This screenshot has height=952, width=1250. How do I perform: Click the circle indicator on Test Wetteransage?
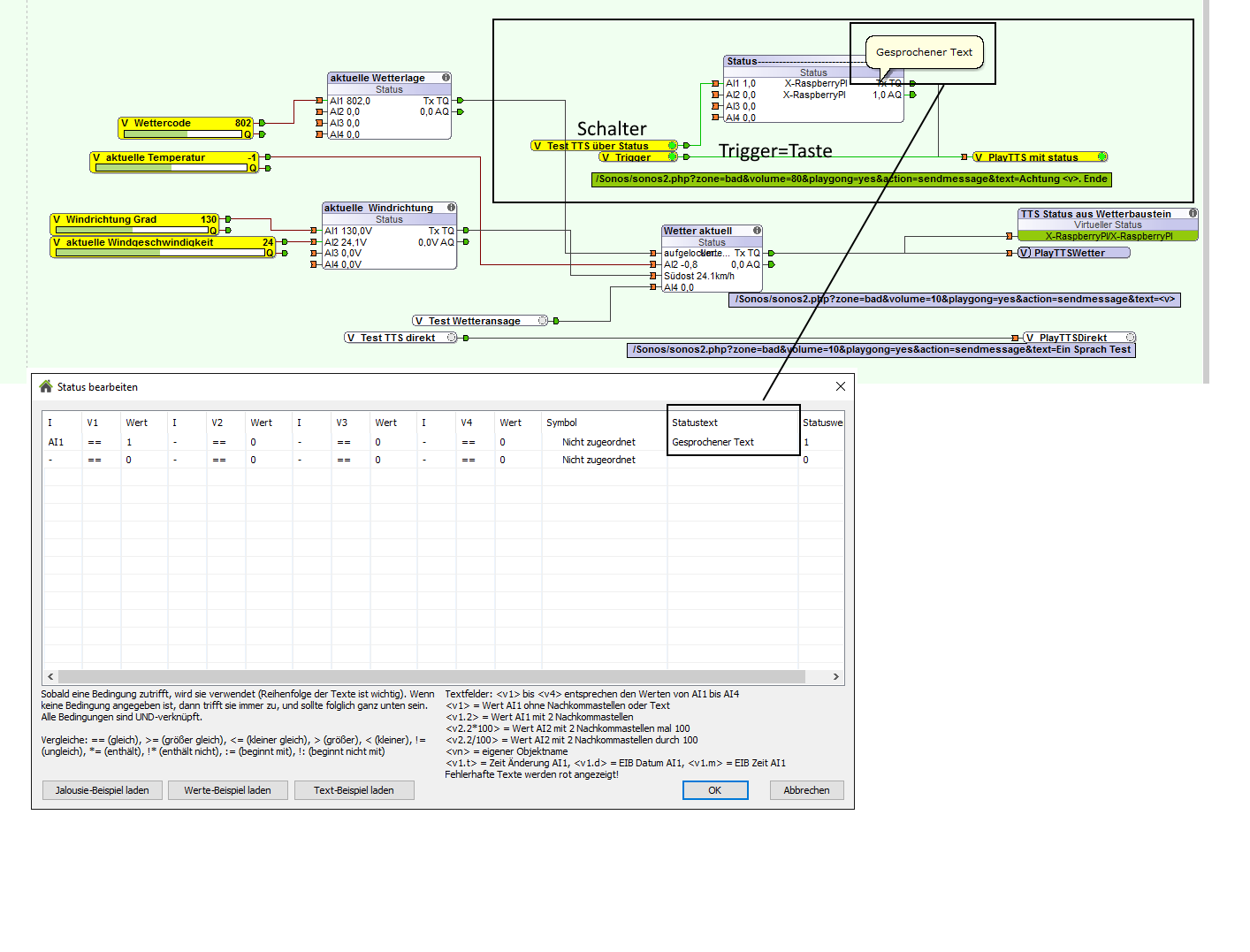(543, 321)
